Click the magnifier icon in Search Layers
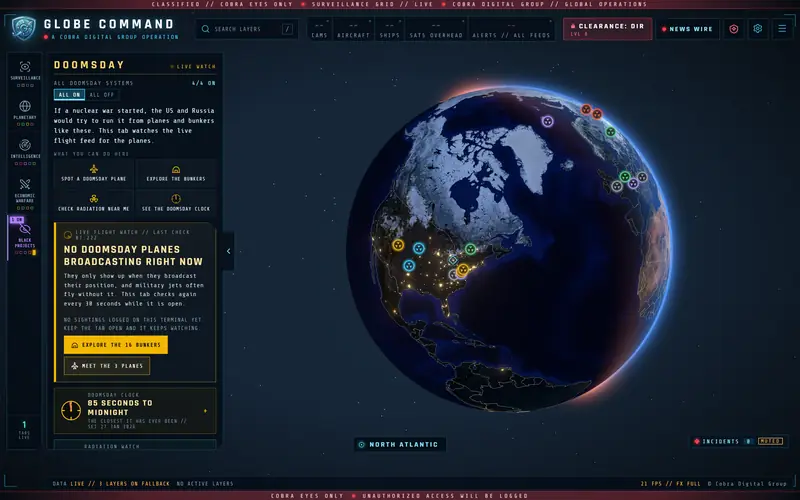This screenshot has width=800, height=500. click(x=205, y=29)
